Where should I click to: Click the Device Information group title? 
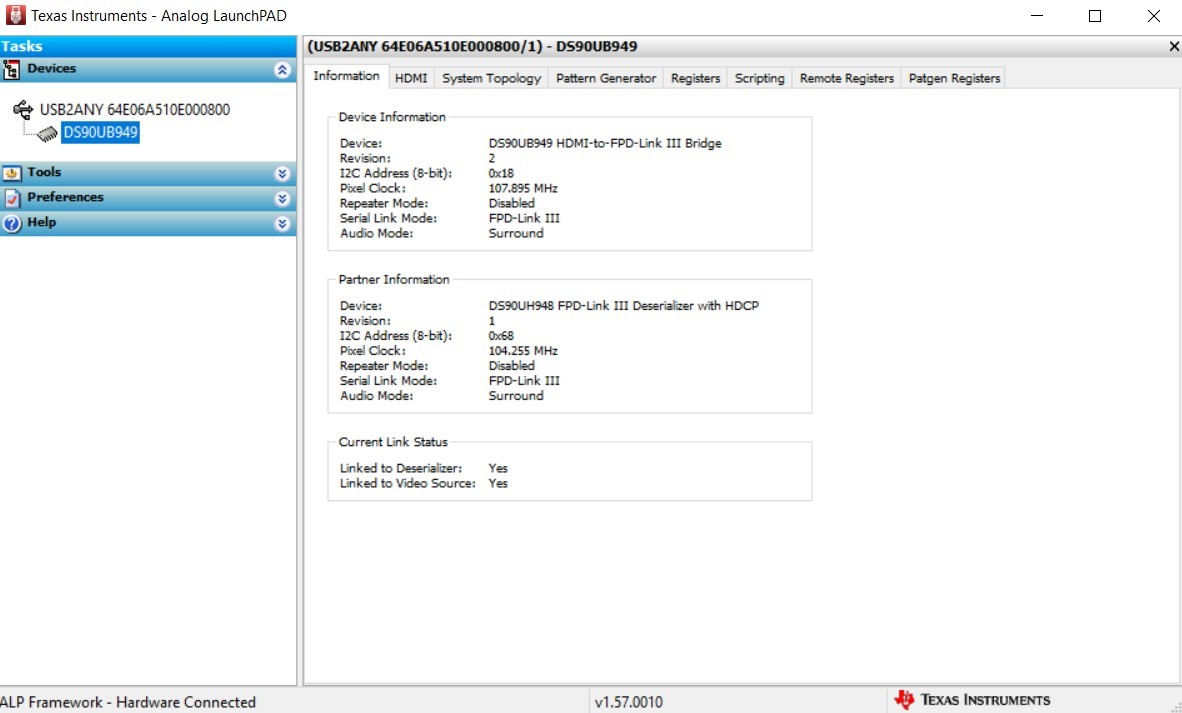tap(392, 118)
